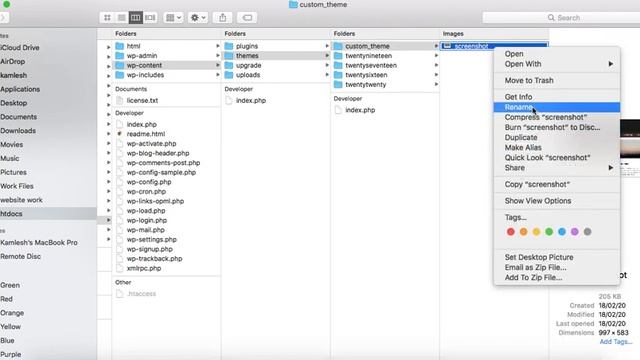Switch to gallery view in toolbar
The height and width of the screenshot is (360, 640).
pos(150,18)
